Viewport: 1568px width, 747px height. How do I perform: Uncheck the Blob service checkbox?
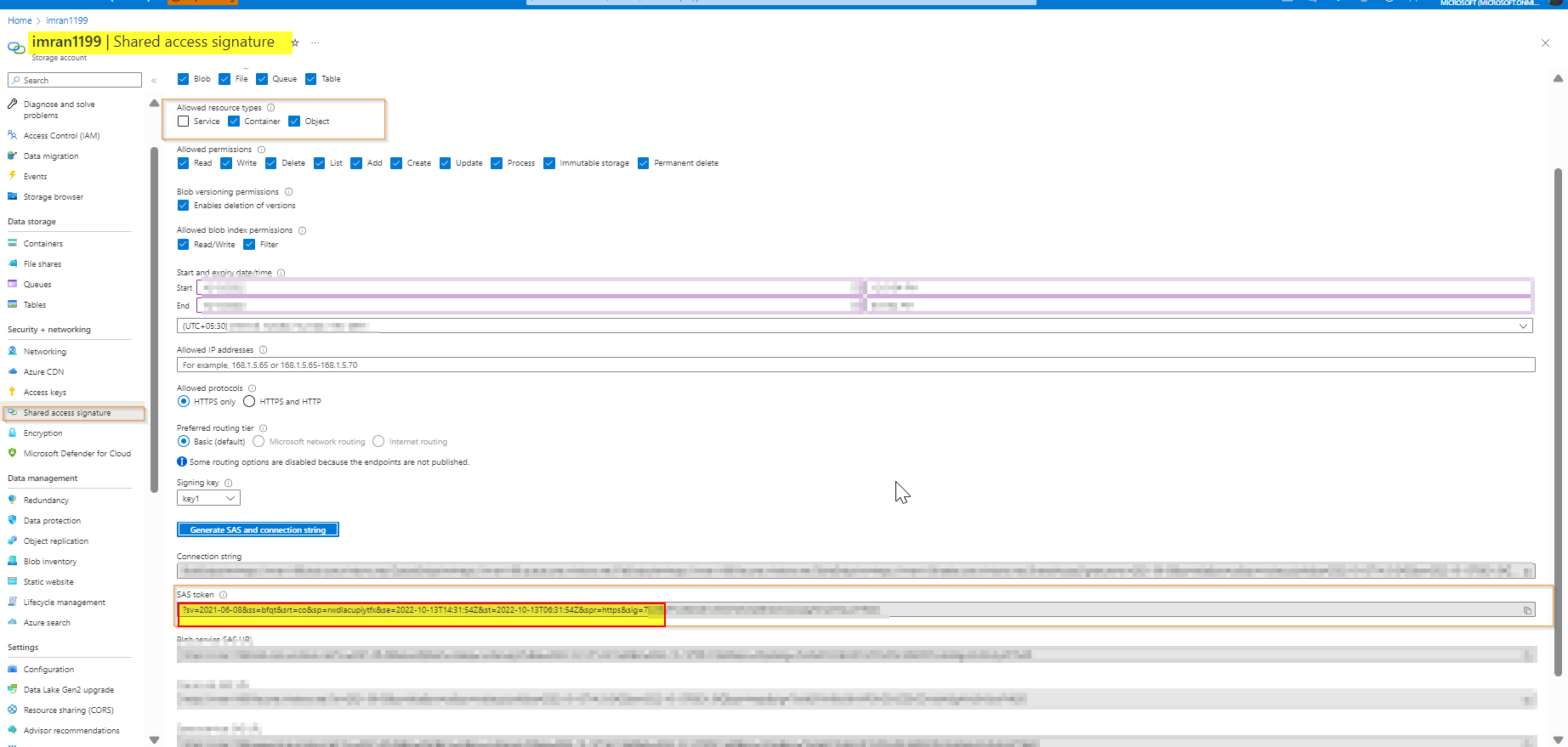[183, 79]
